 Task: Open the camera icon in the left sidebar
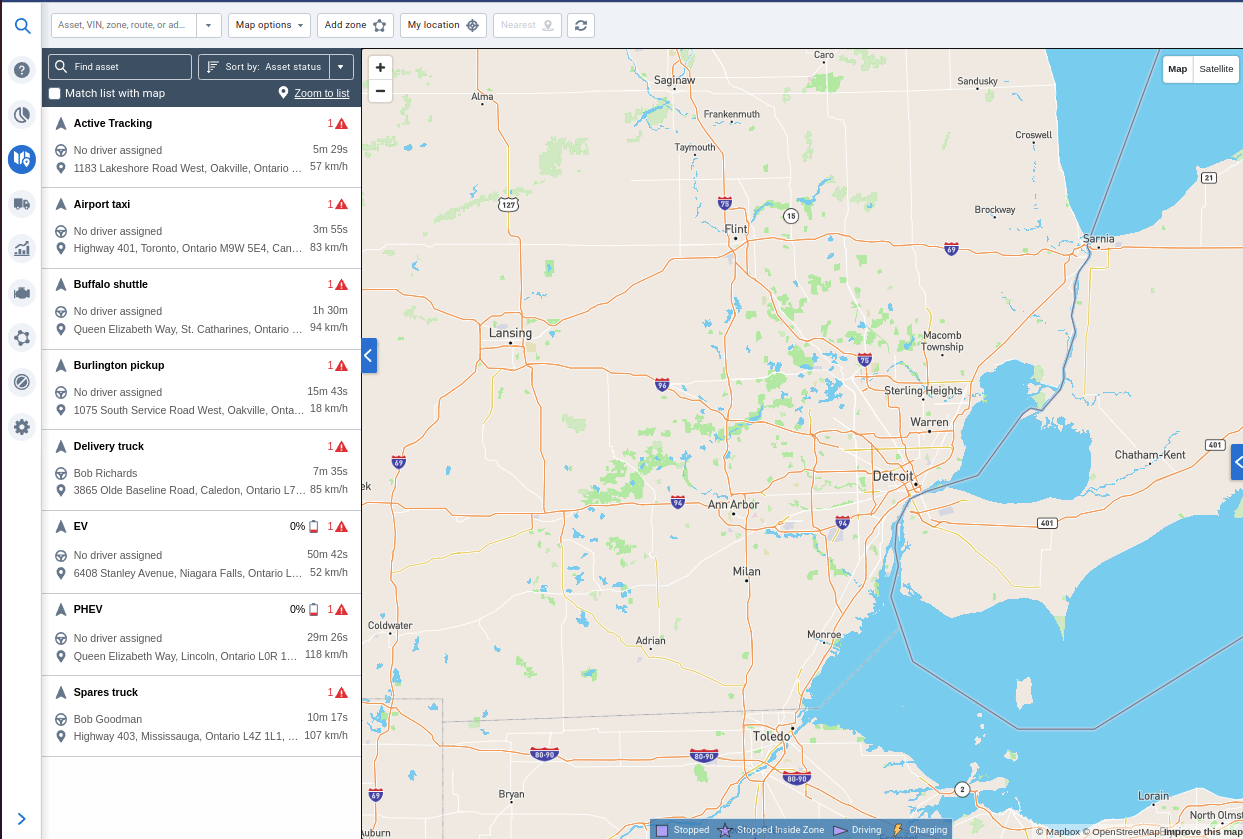(21, 292)
